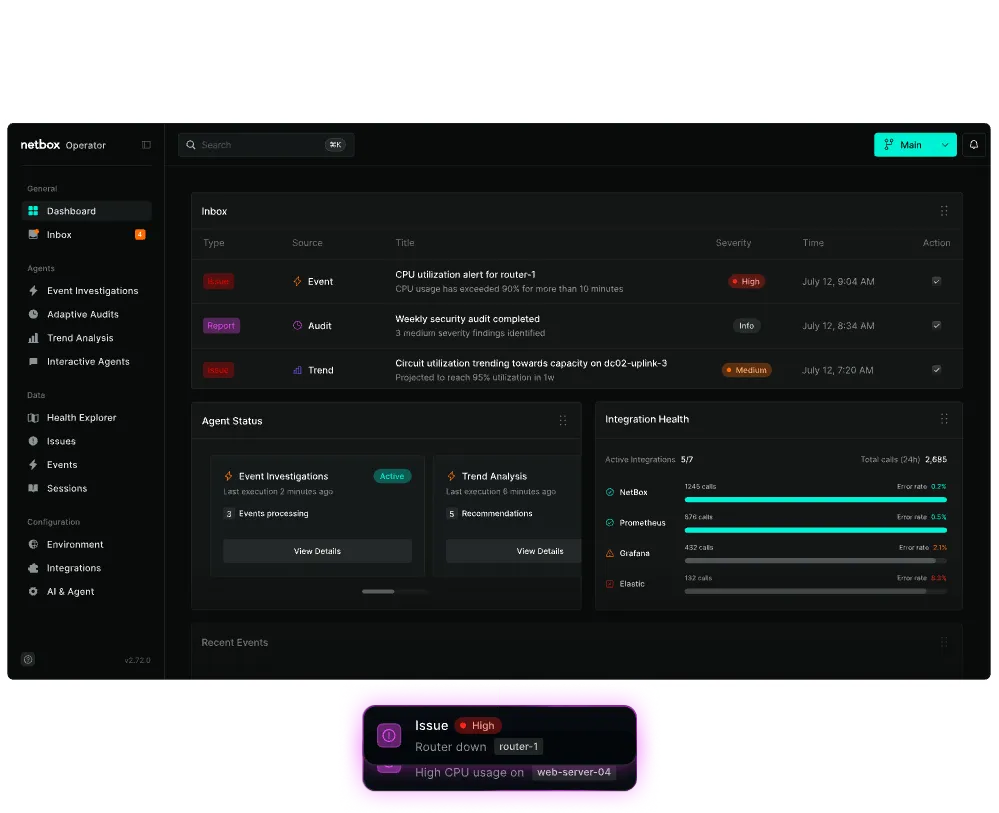Click the Grafana calls progress bar
Screen dimensions: 999x813
click(816, 561)
